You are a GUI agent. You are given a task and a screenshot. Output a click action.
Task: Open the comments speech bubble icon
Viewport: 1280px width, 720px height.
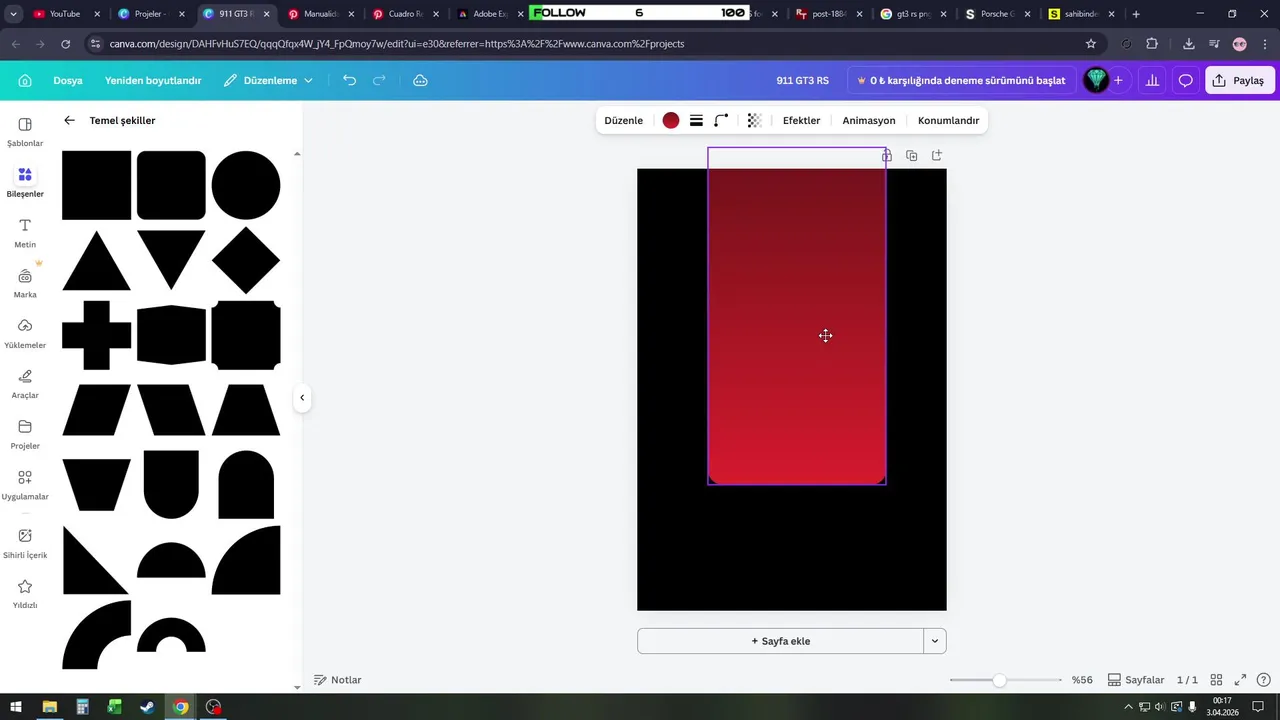point(1185,80)
